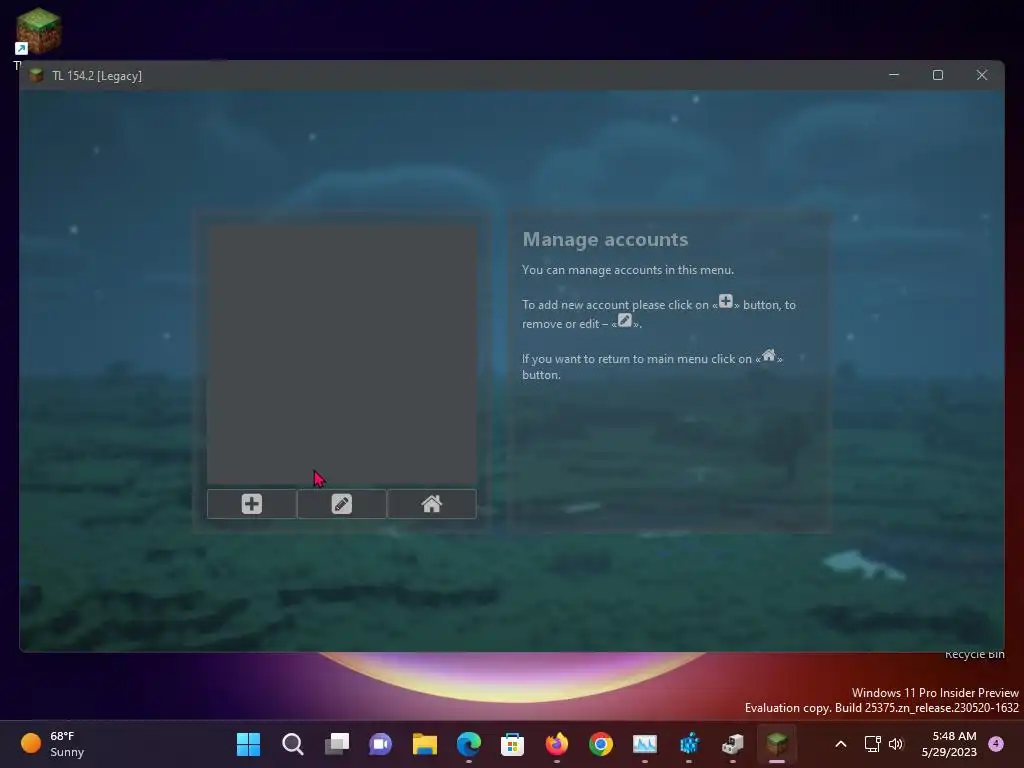This screenshot has height=768, width=1024.
Task: Launch Firefox from taskbar
Action: pos(556,744)
